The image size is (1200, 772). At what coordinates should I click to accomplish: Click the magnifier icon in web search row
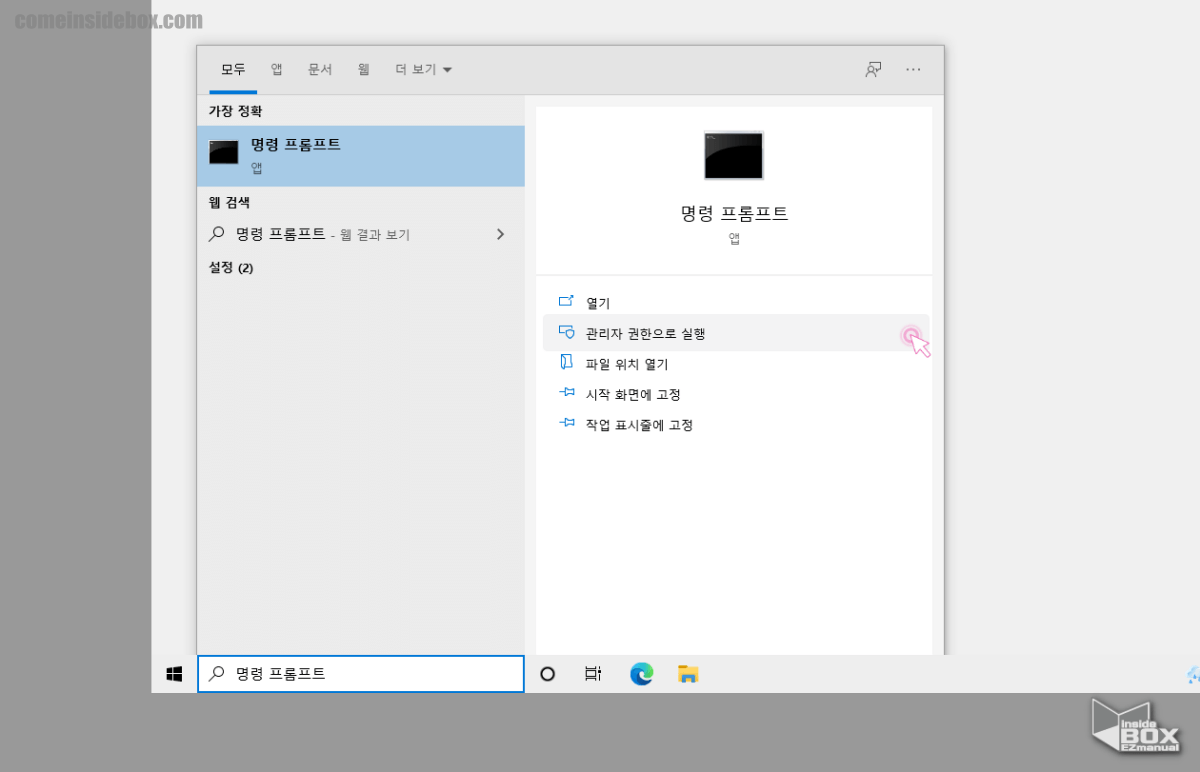(x=216, y=234)
